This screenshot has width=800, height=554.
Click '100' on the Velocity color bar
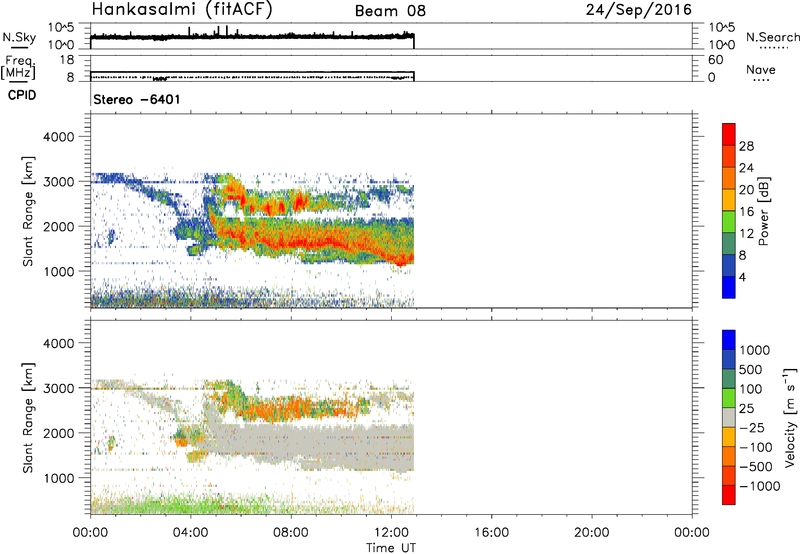(751, 389)
